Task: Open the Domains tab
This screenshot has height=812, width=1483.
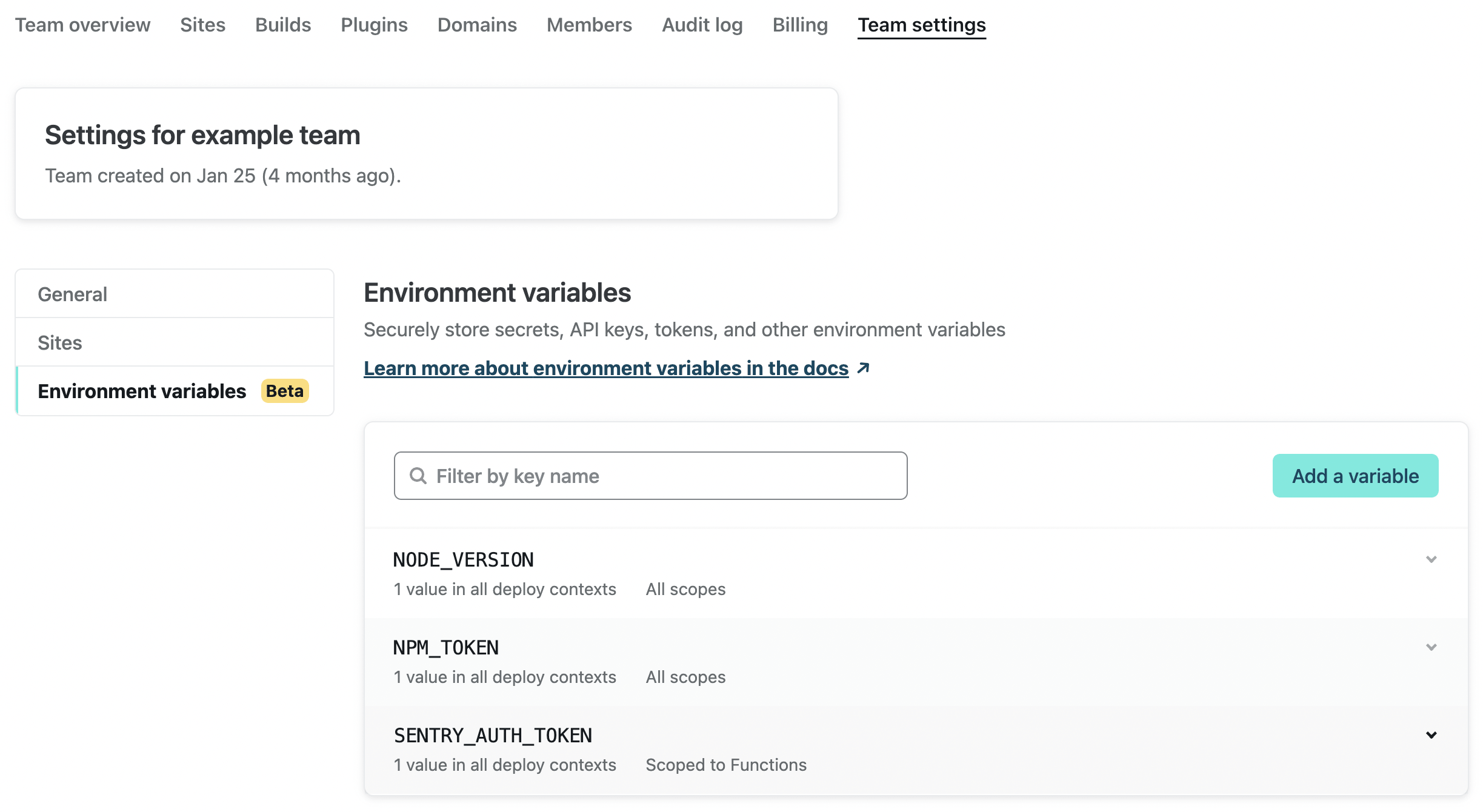Action: coord(477,25)
